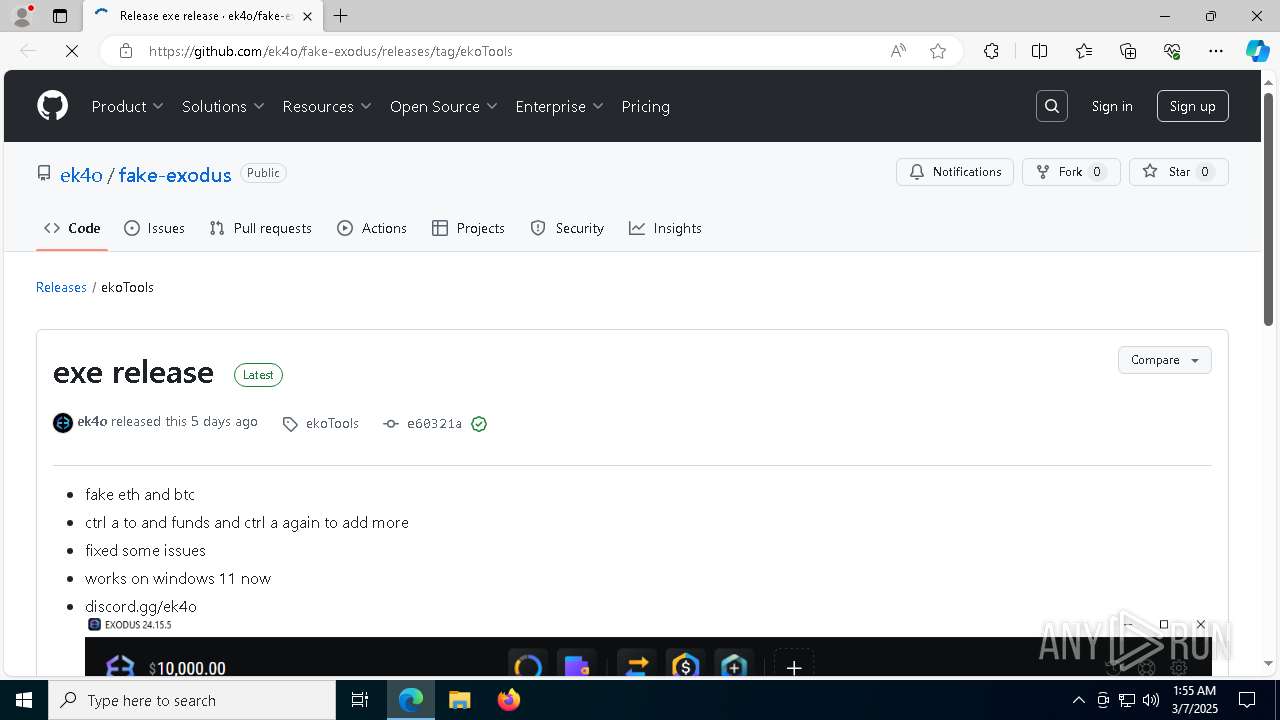Open the Favorites list

[x=1084, y=51]
